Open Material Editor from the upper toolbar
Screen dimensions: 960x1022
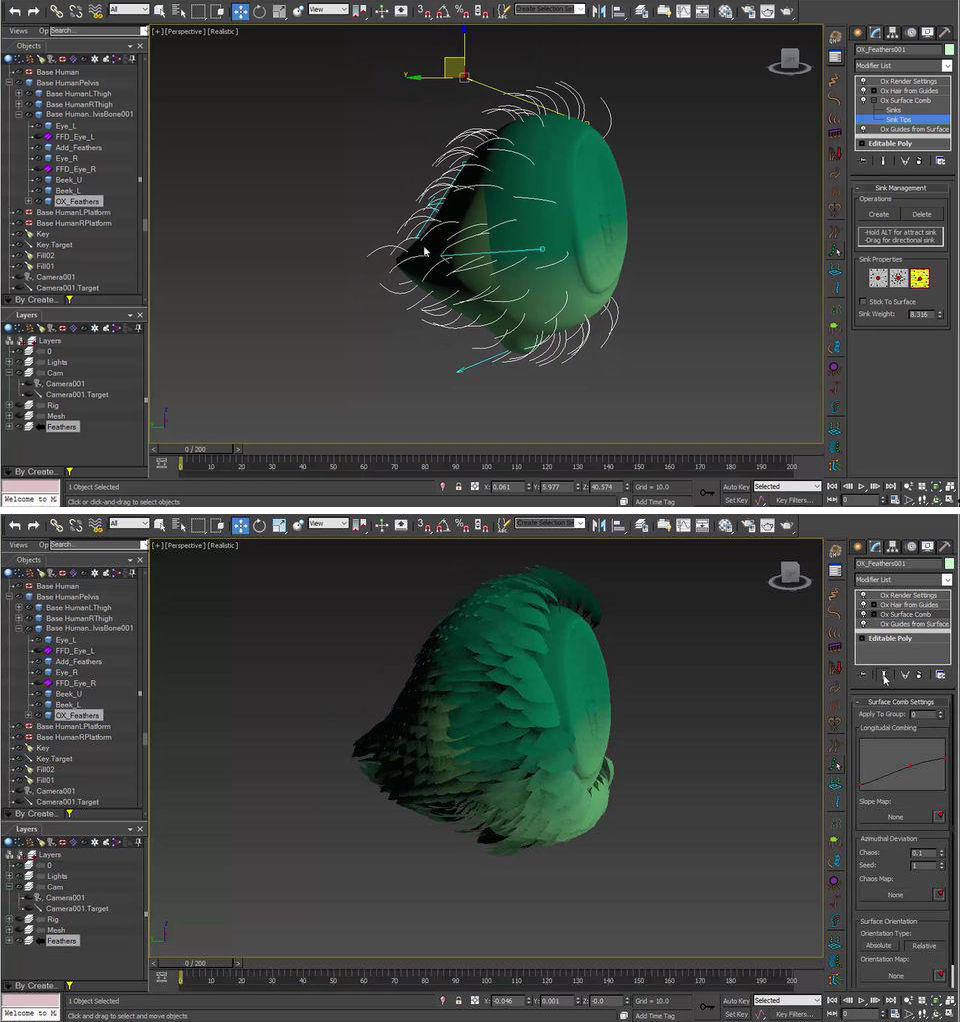(725, 11)
